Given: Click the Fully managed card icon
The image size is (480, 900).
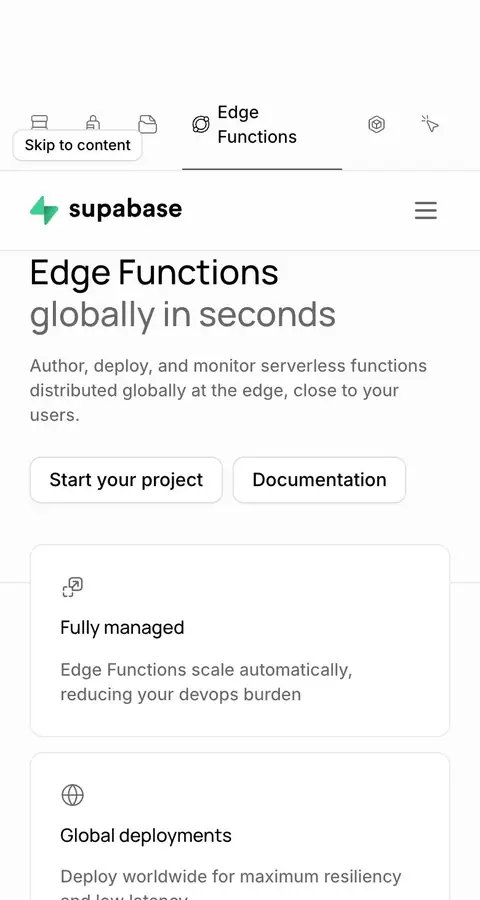Looking at the screenshot, I should [72, 588].
